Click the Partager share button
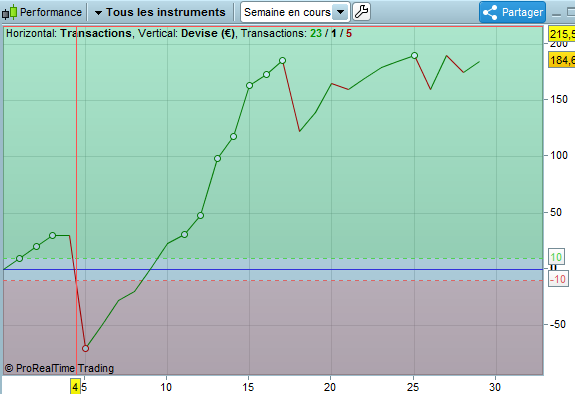Viewport: 575px width, 394px height. pyautogui.click(x=512, y=12)
